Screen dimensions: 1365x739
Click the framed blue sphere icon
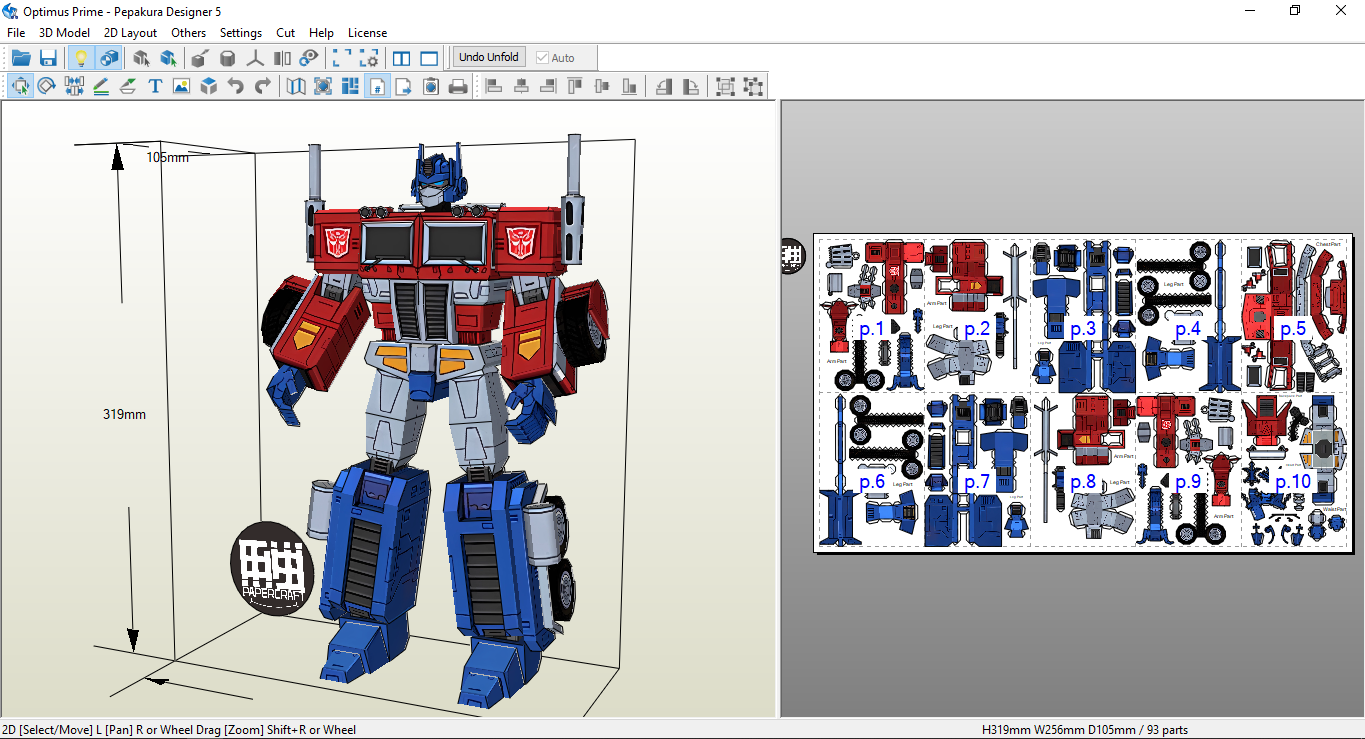323,86
